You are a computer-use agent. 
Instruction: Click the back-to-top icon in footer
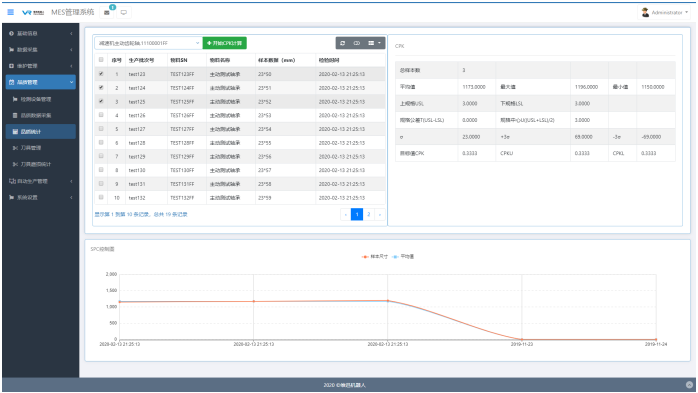[689, 385]
